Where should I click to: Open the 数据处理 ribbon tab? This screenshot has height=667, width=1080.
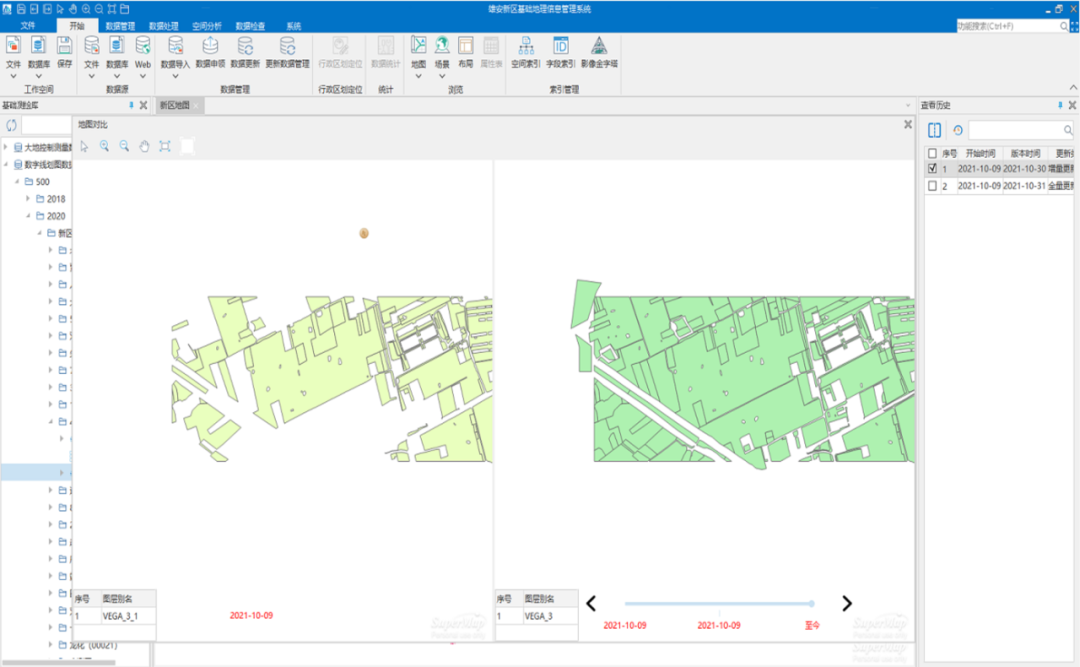(x=164, y=26)
